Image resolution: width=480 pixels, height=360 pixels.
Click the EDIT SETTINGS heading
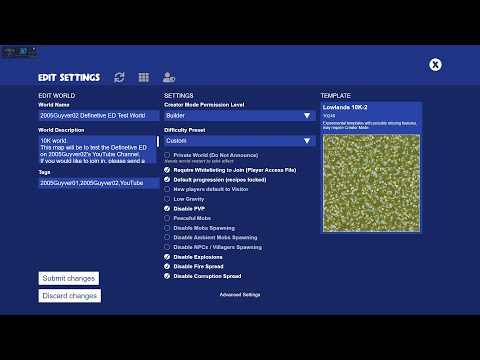click(69, 78)
